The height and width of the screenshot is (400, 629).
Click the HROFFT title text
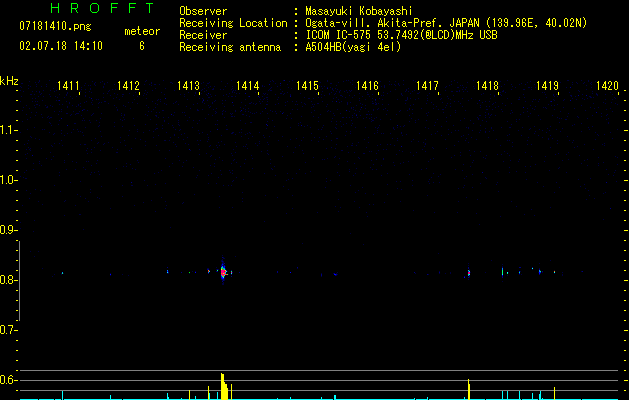pyautogui.click(x=102, y=8)
